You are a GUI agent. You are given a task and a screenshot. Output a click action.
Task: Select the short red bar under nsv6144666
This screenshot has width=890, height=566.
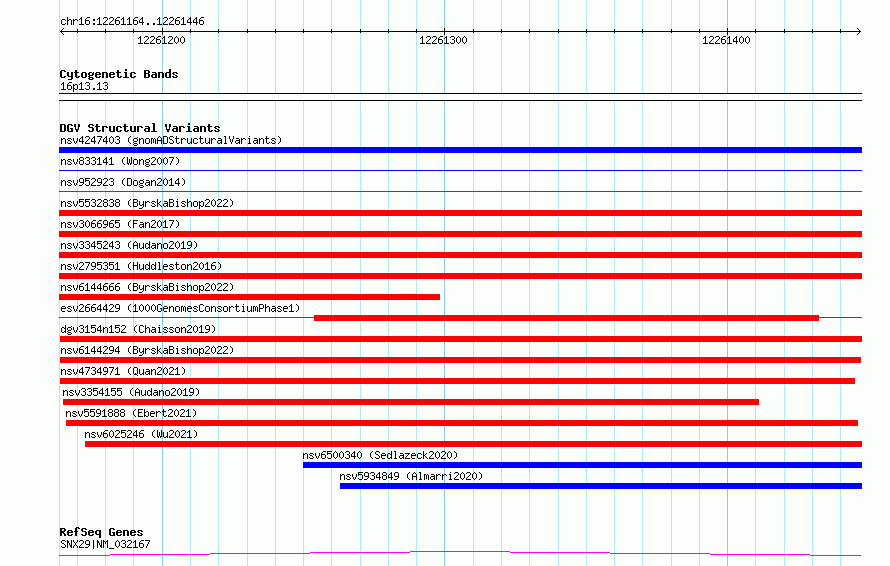pos(250,297)
